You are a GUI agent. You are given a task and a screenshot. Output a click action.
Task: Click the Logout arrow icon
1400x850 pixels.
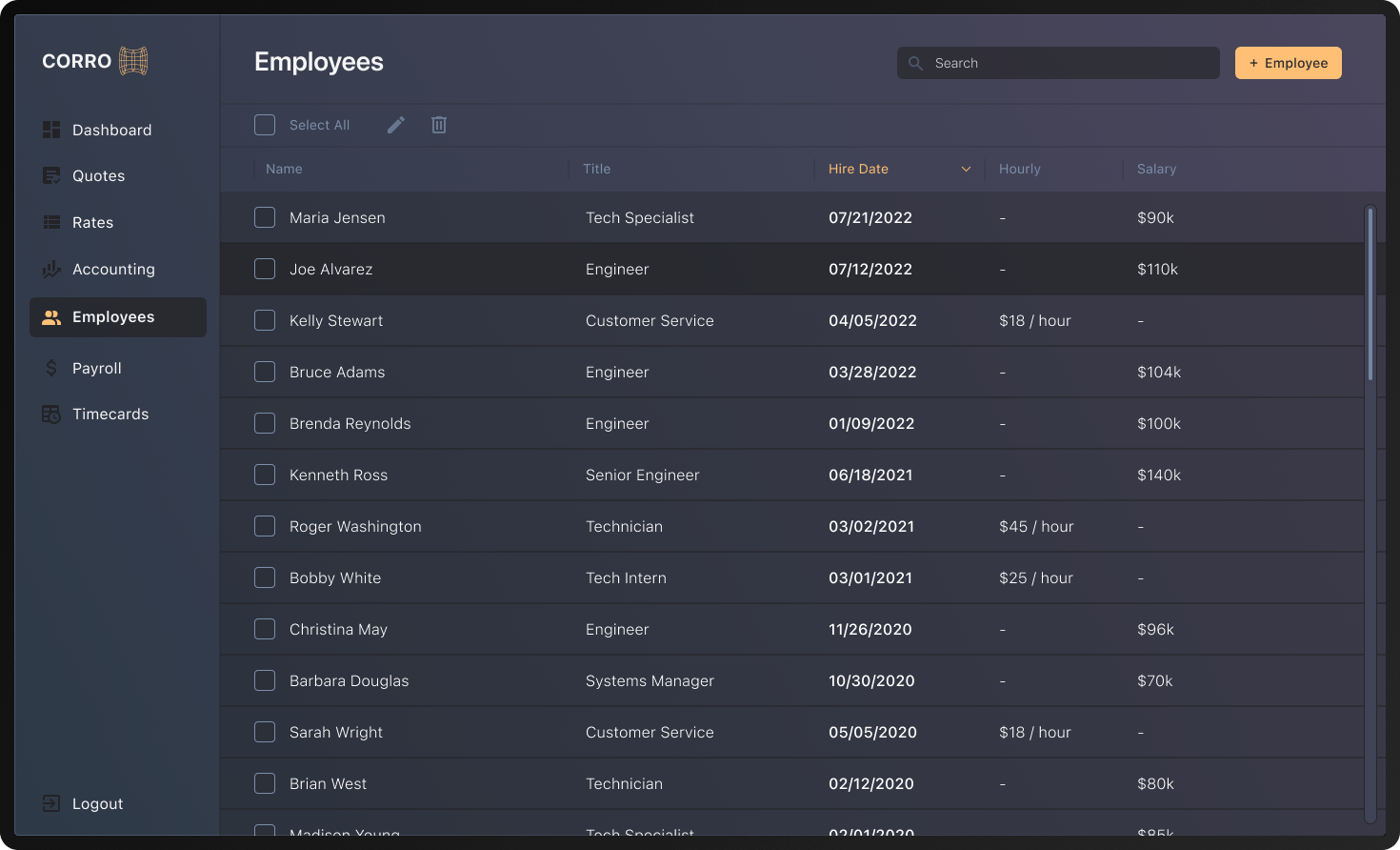51,803
